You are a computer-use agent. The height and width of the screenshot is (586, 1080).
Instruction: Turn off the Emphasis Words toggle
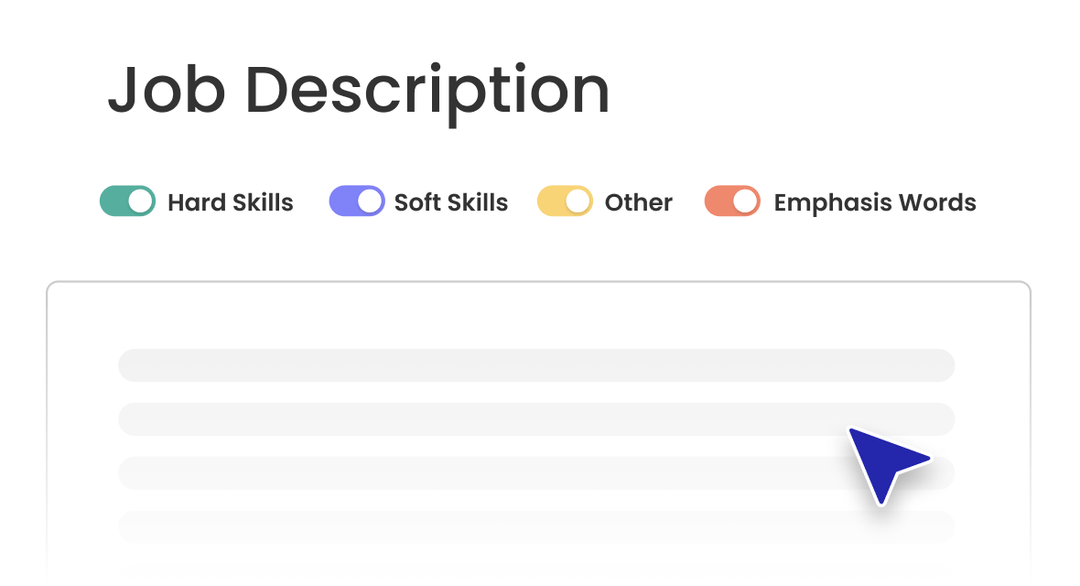point(732,201)
